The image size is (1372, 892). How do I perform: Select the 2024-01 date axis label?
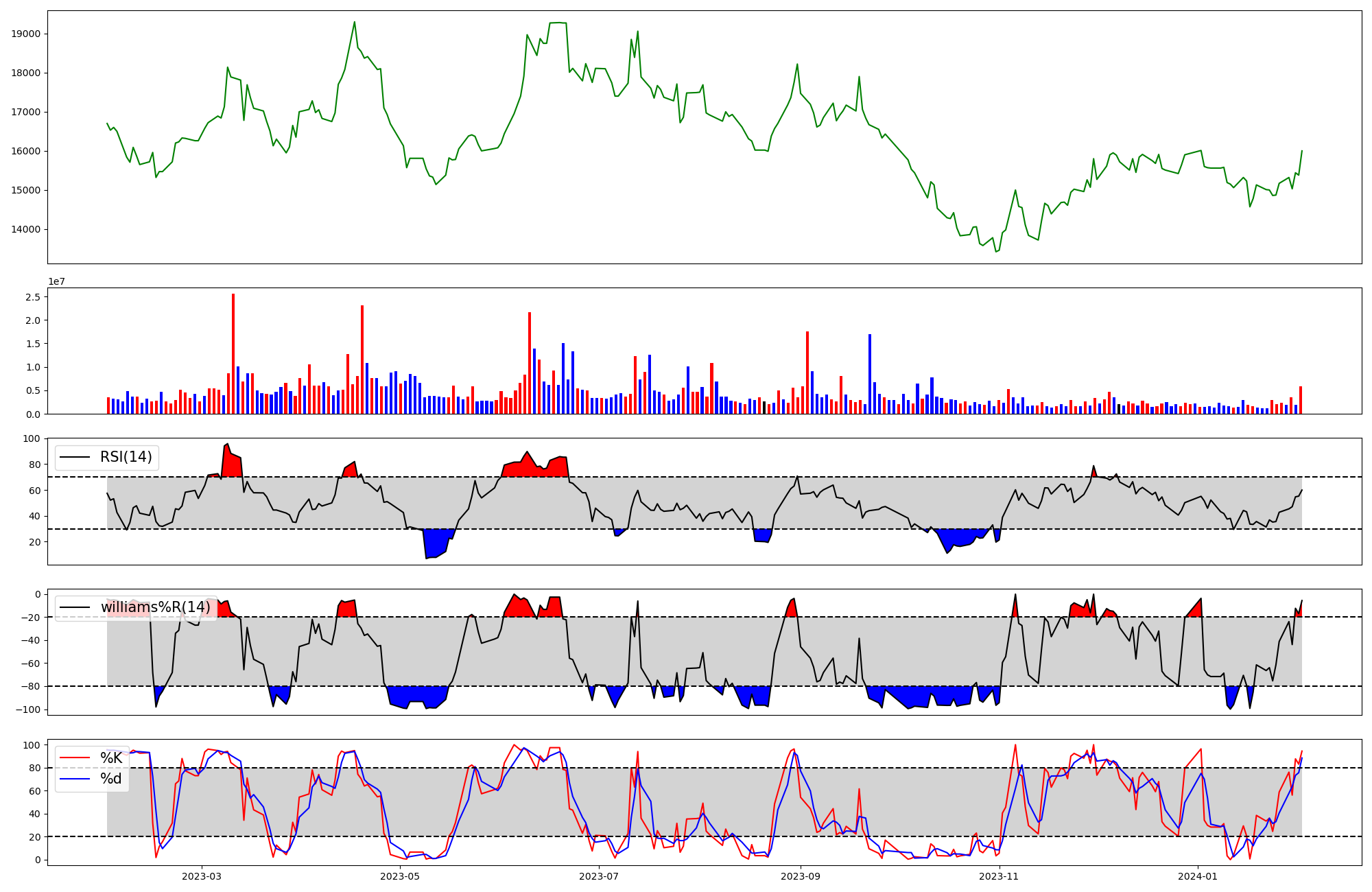click(x=1198, y=876)
